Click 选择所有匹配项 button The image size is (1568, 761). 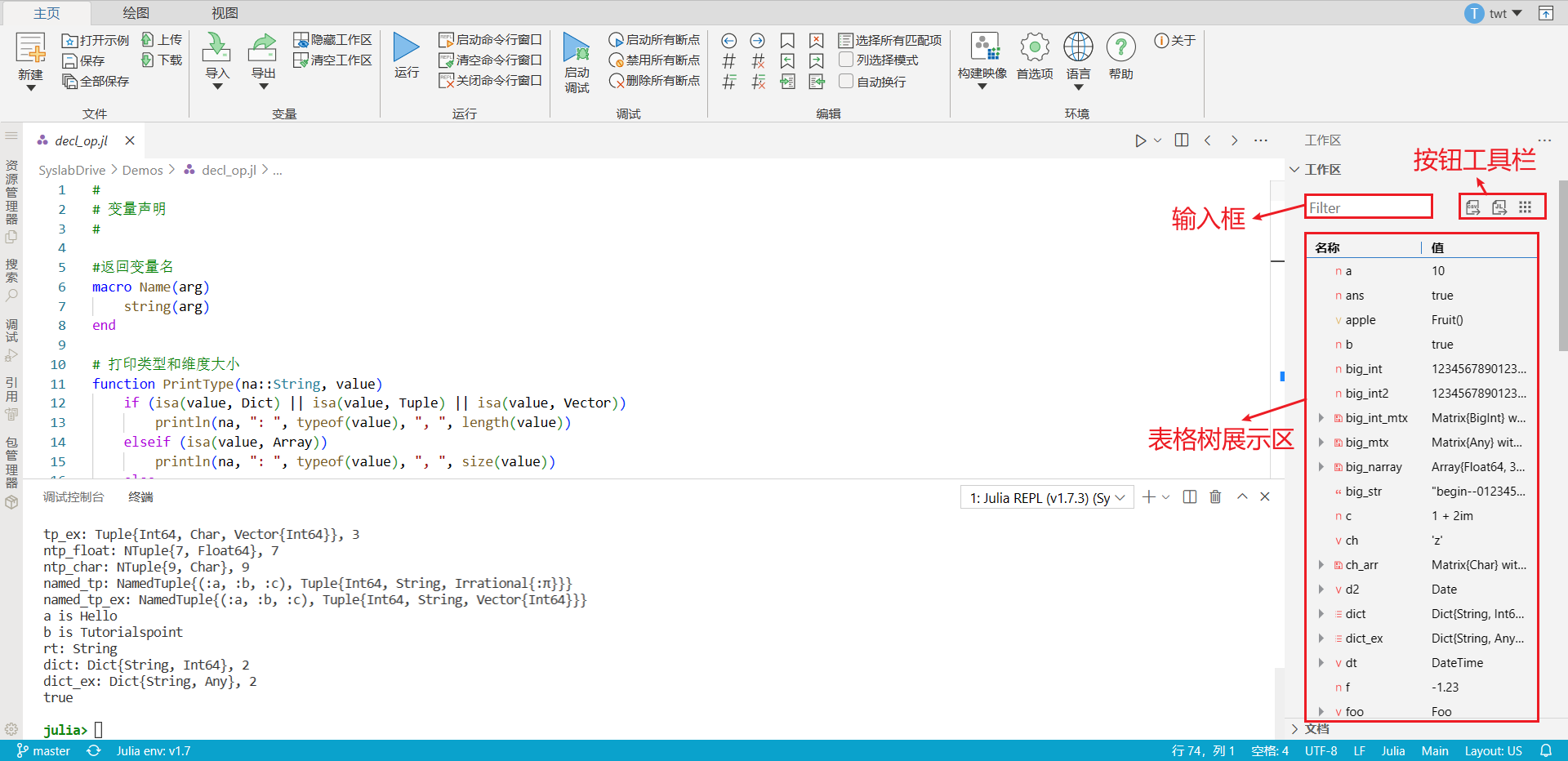890,40
